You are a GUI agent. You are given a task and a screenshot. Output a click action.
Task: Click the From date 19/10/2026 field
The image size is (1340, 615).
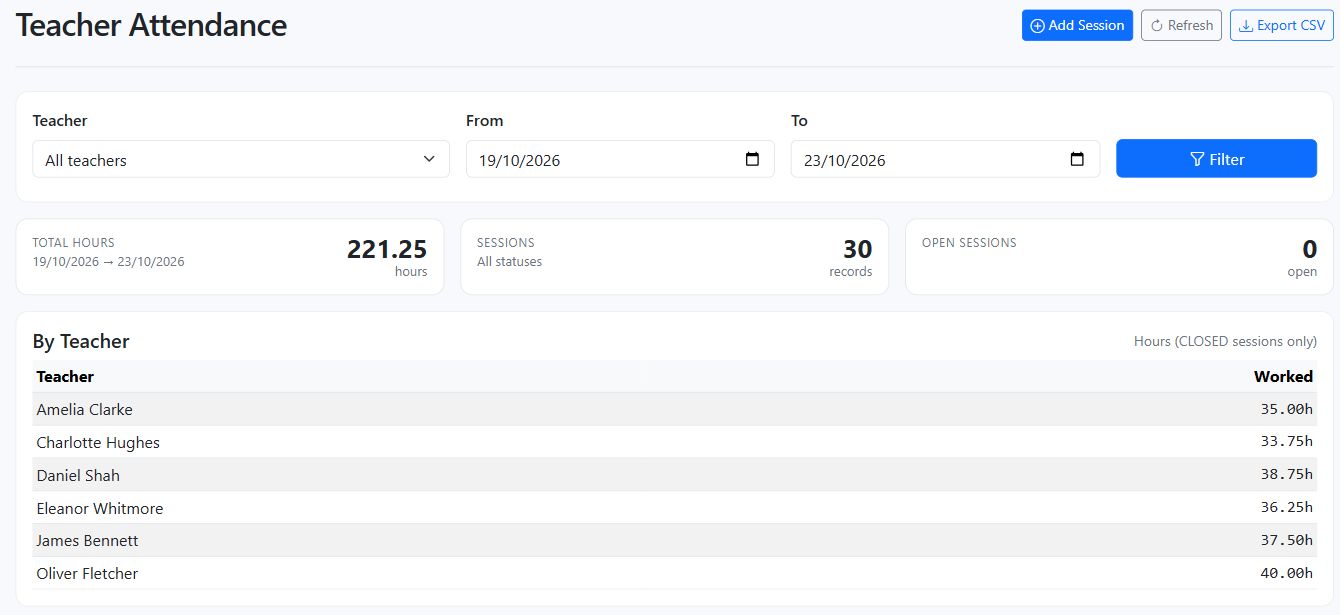pos(620,159)
